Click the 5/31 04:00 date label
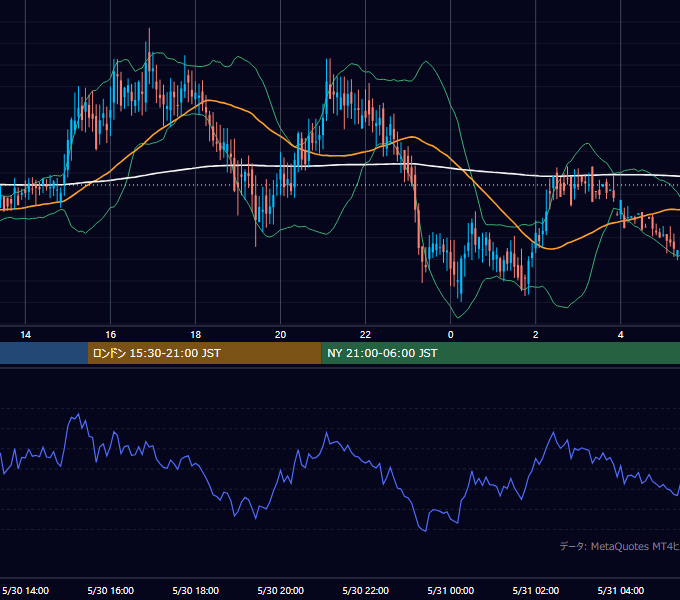The image size is (680, 600). (621, 590)
